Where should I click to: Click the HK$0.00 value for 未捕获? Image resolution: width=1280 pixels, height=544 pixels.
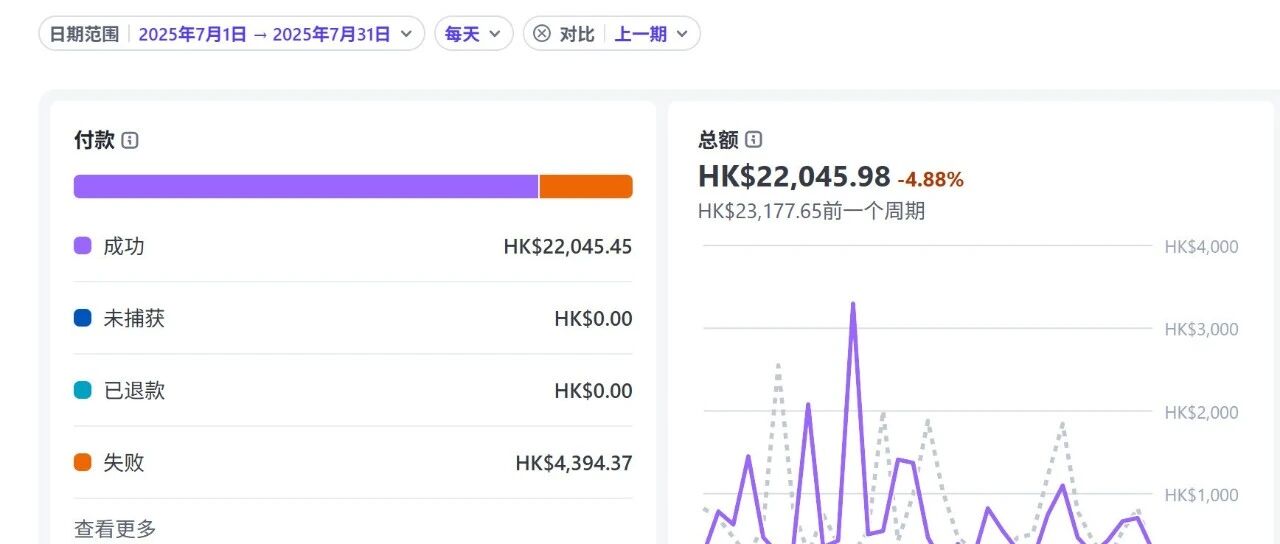point(594,319)
